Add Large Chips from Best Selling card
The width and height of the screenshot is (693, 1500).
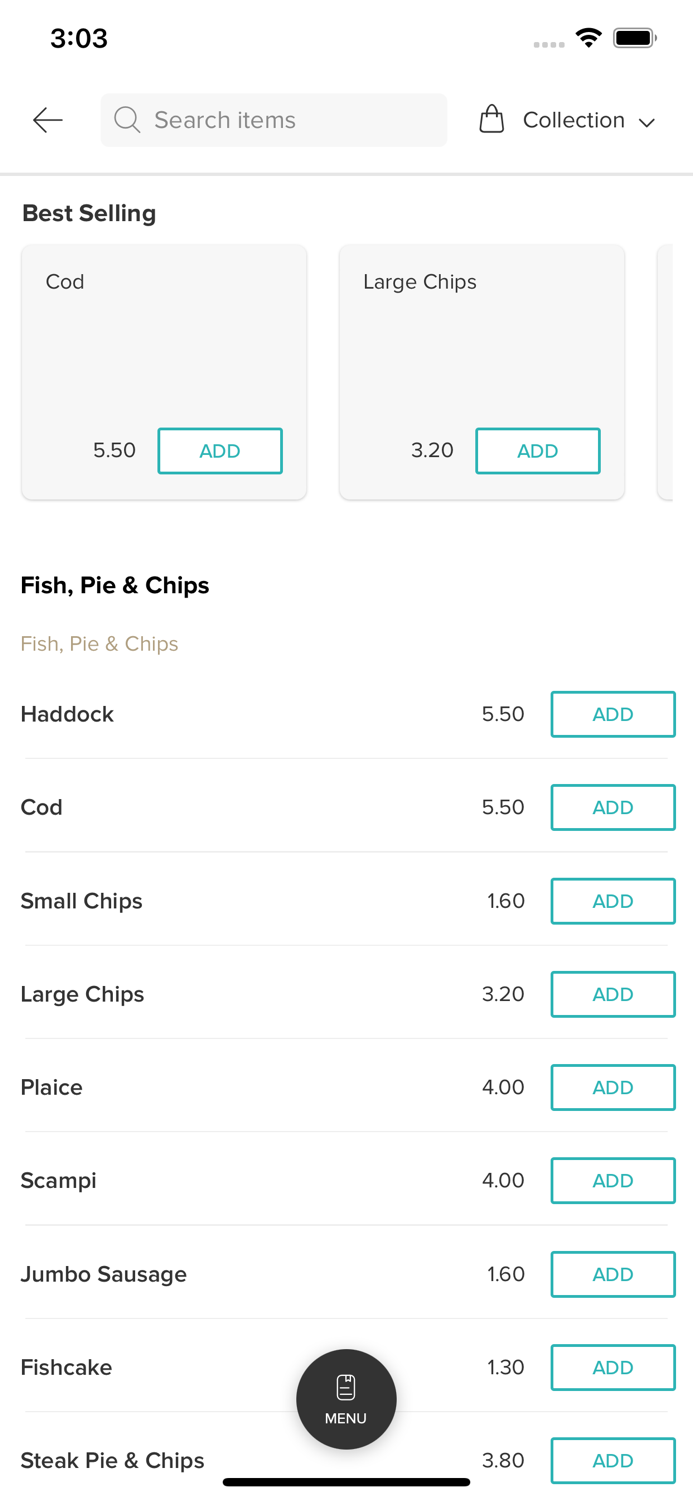538,450
